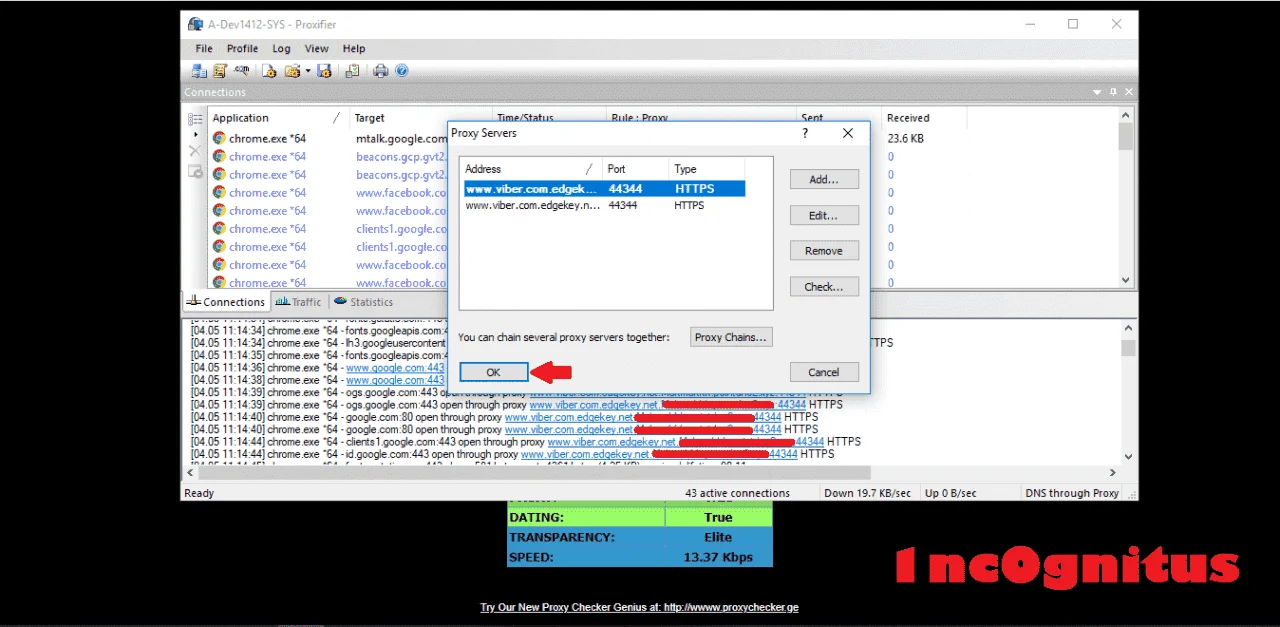Click the New Profile toolbar icon
Viewport: 1280px width, 627px height.
[270, 71]
